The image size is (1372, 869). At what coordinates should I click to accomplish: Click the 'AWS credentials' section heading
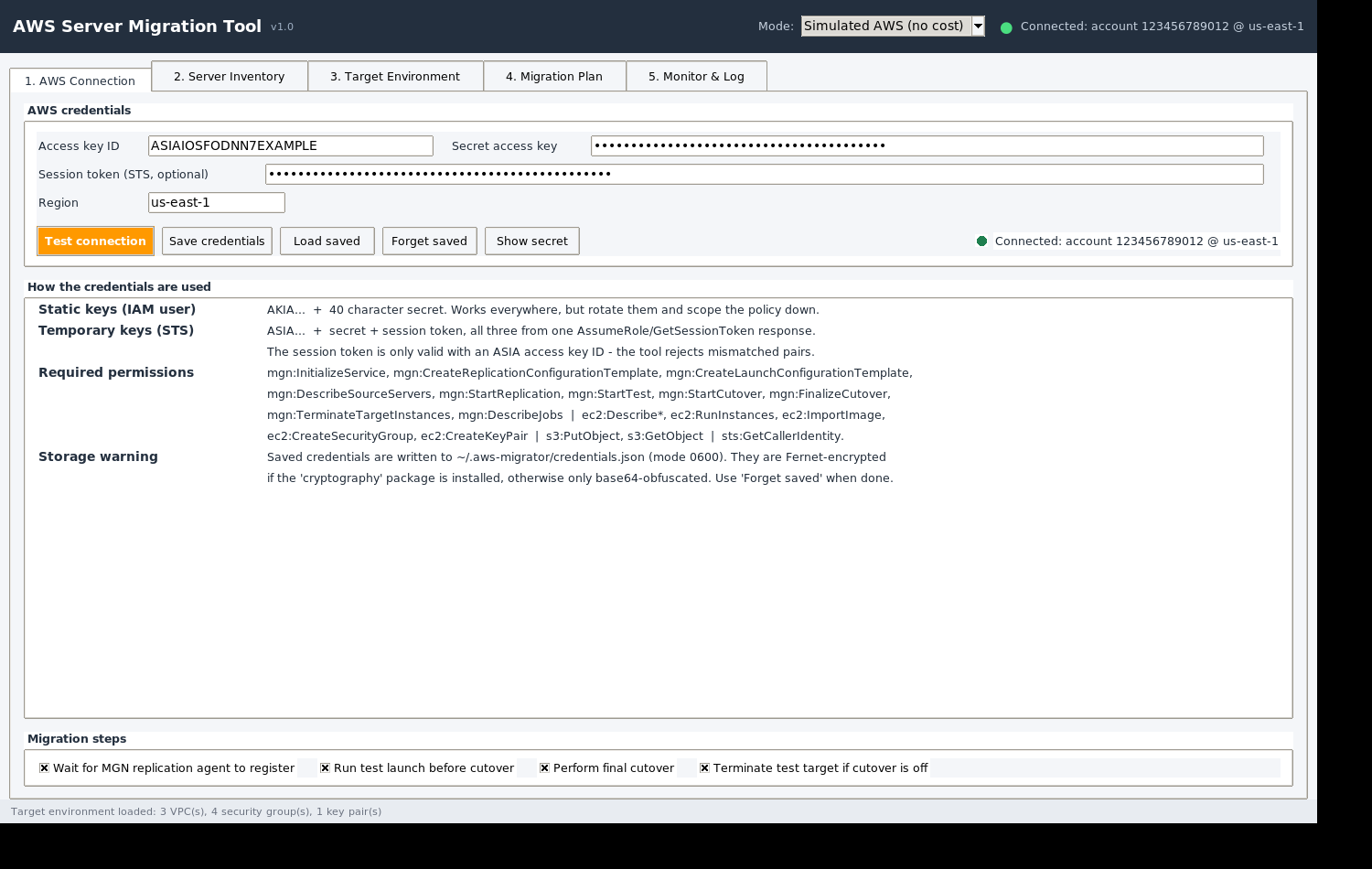(x=79, y=111)
